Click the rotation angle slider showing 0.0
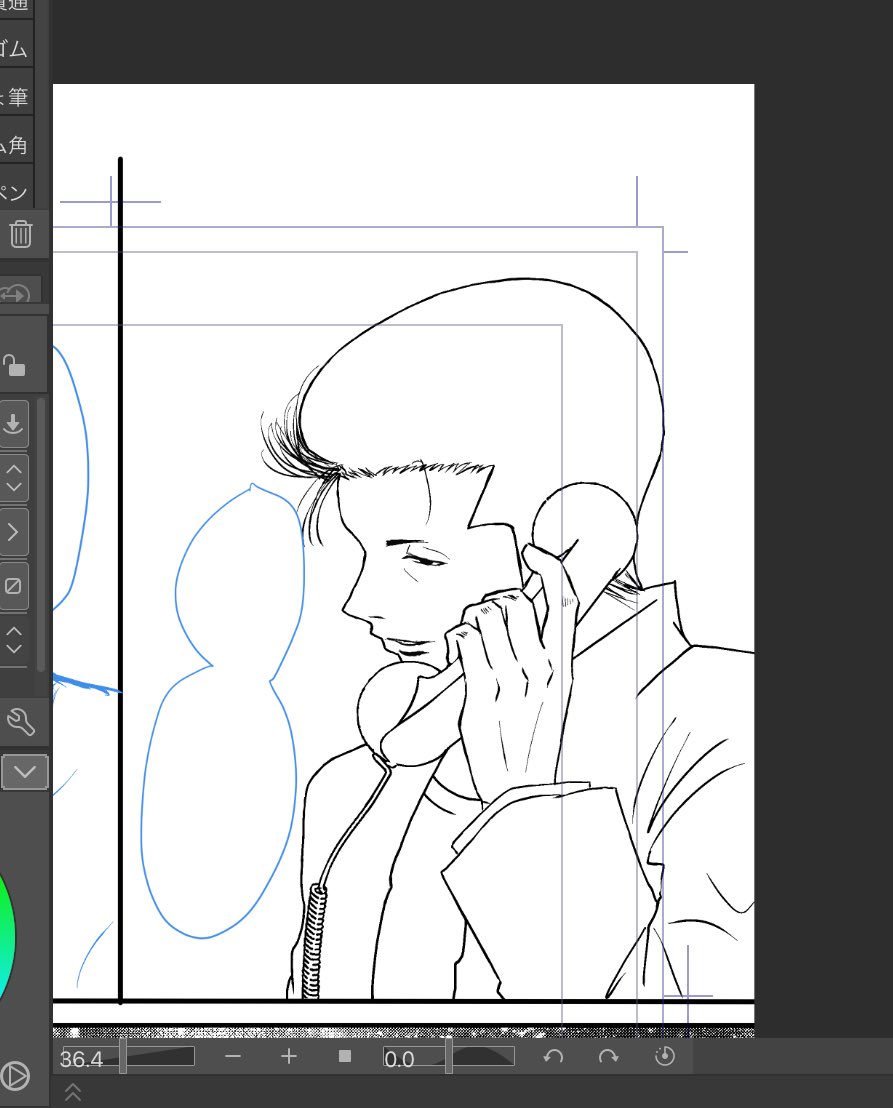 point(448,1057)
